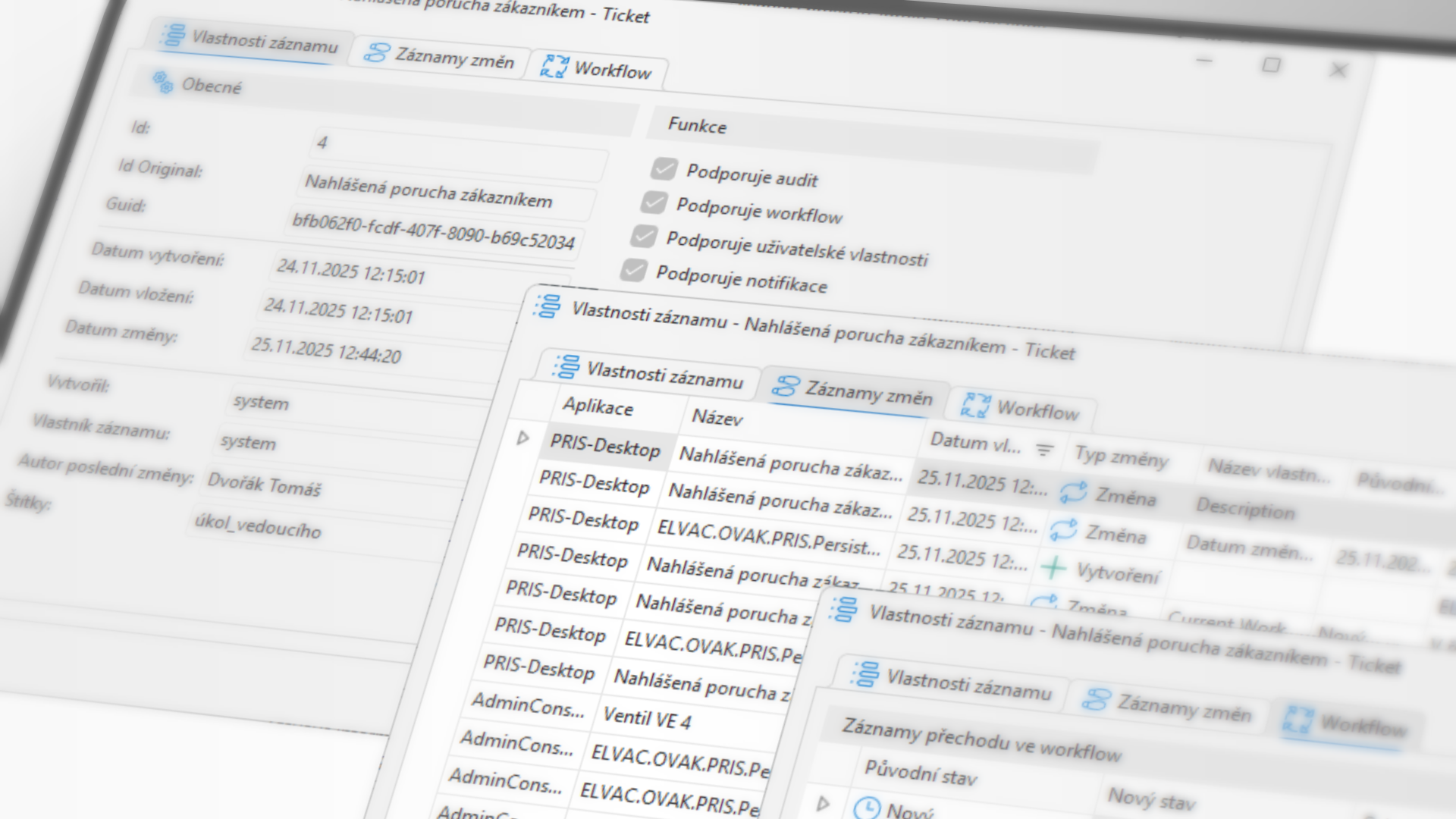Select the ELVAC.OVAK.PRIS.Persist... cell
The width and height of the screenshot is (1456, 819).
tap(768, 537)
